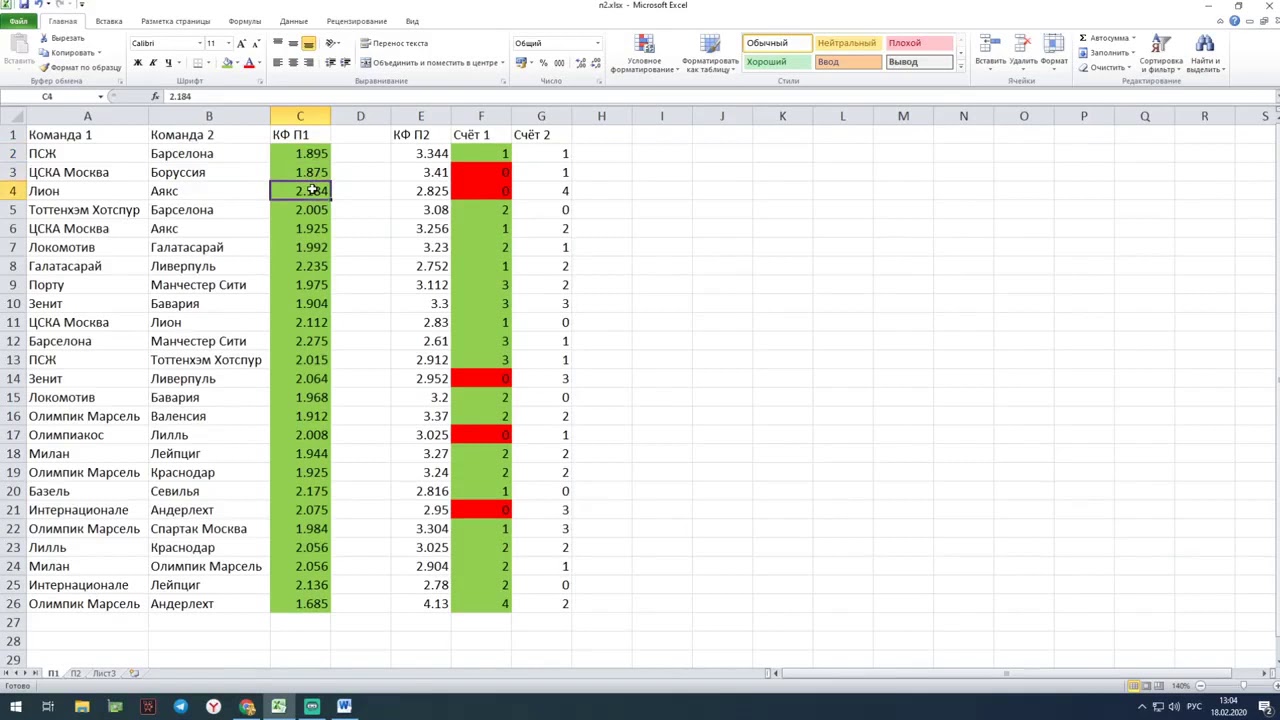Viewport: 1280px width, 720px height.
Task: Open the Word icon in the taskbar
Action: (x=344, y=707)
